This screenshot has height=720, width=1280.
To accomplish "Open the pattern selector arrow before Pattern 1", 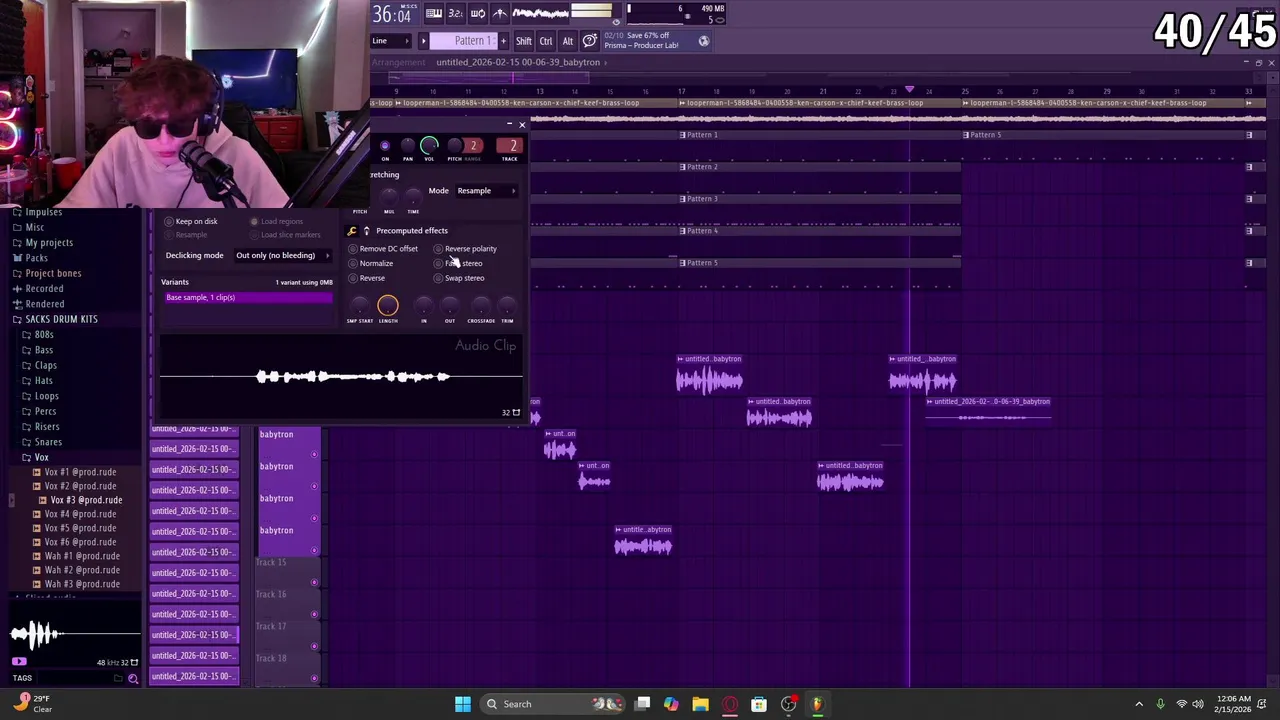I will coord(423,41).
